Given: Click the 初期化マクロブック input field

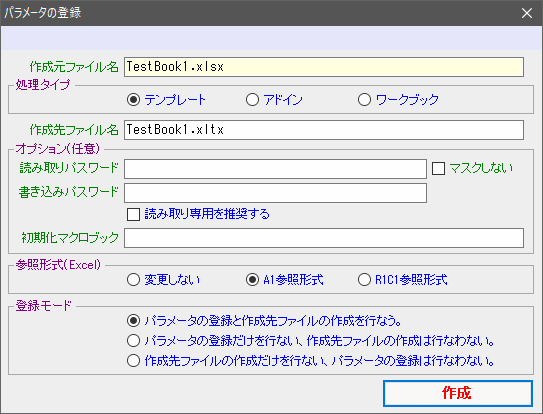Looking at the screenshot, I should (324, 238).
